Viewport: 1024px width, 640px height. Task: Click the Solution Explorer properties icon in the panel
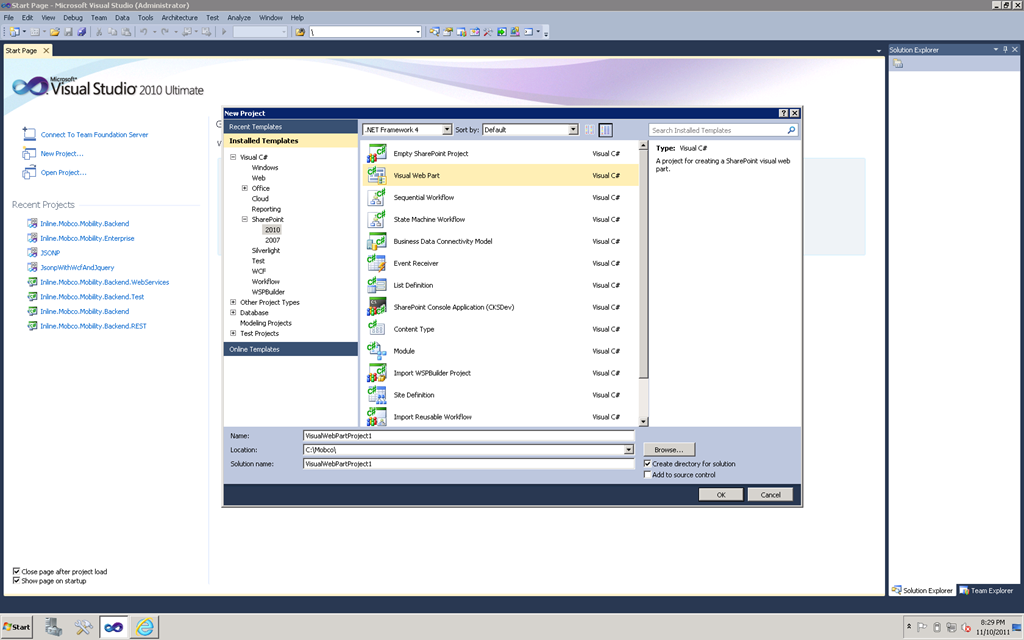(x=898, y=63)
